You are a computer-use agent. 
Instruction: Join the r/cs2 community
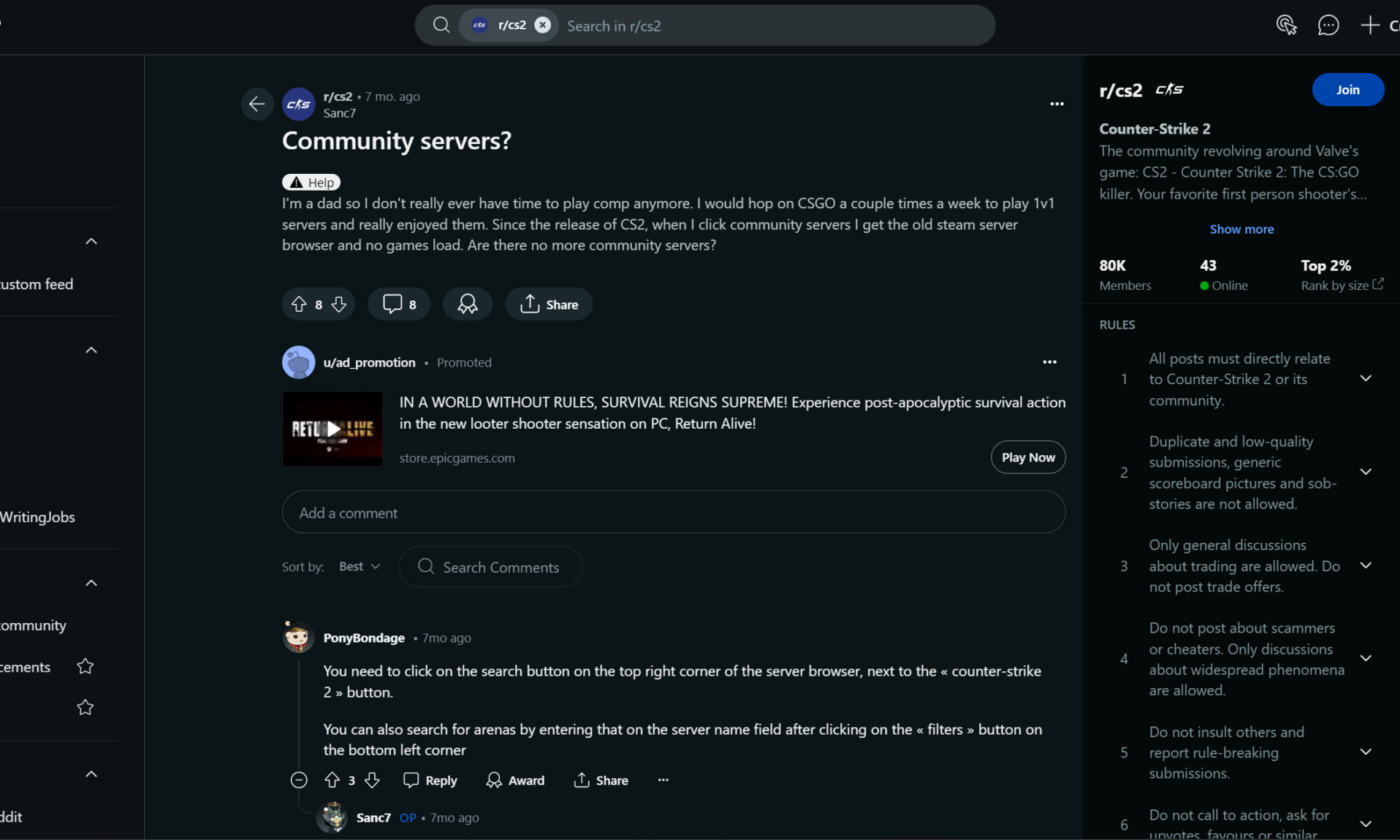tap(1347, 90)
